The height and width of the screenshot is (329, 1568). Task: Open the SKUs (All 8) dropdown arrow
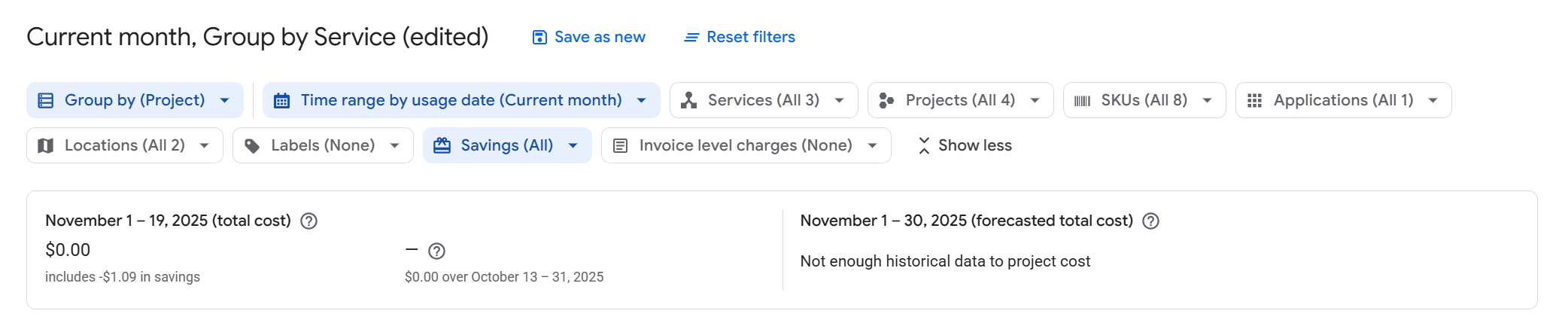(x=1207, y=100)
